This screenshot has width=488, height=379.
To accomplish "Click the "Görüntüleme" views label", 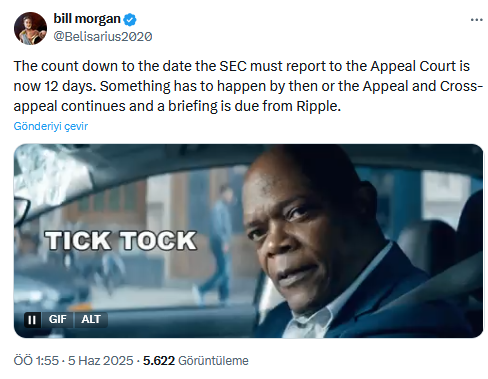I will [213, 361].
